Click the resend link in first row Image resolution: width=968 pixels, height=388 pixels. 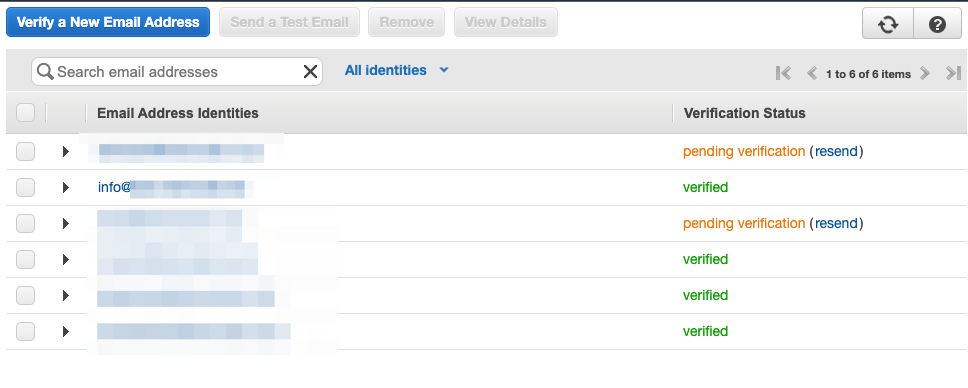837,151
